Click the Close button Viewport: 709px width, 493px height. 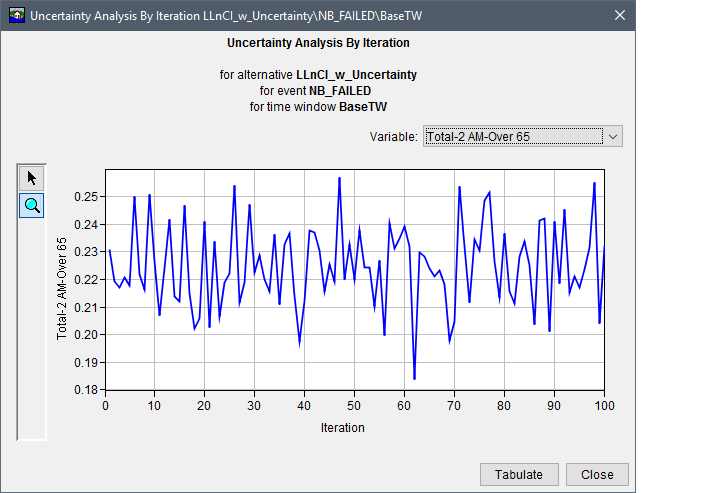(597, 474)
